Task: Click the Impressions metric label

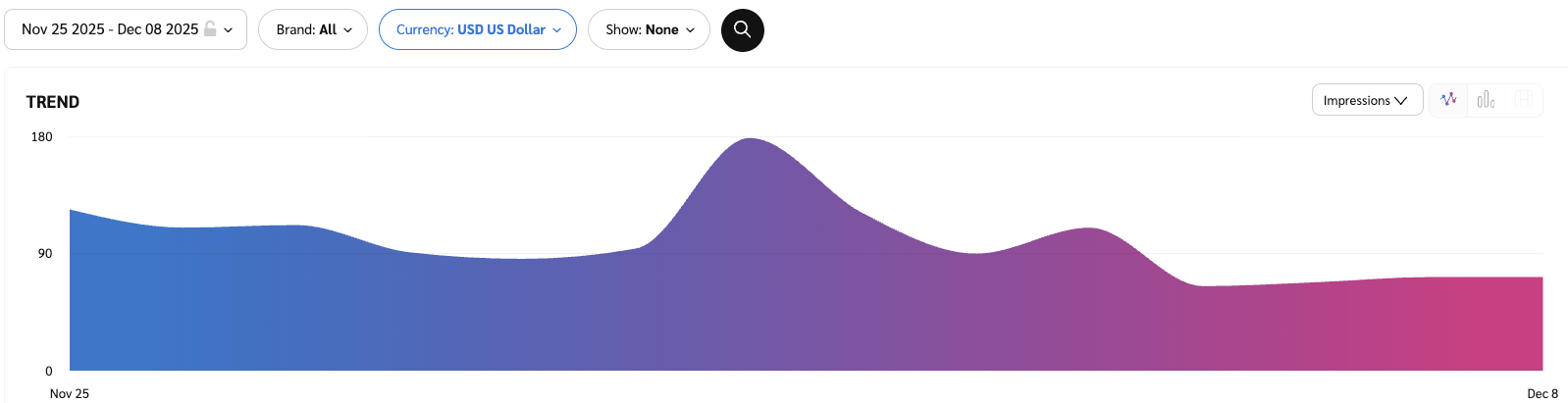Action: click(x=1356, y=101)
